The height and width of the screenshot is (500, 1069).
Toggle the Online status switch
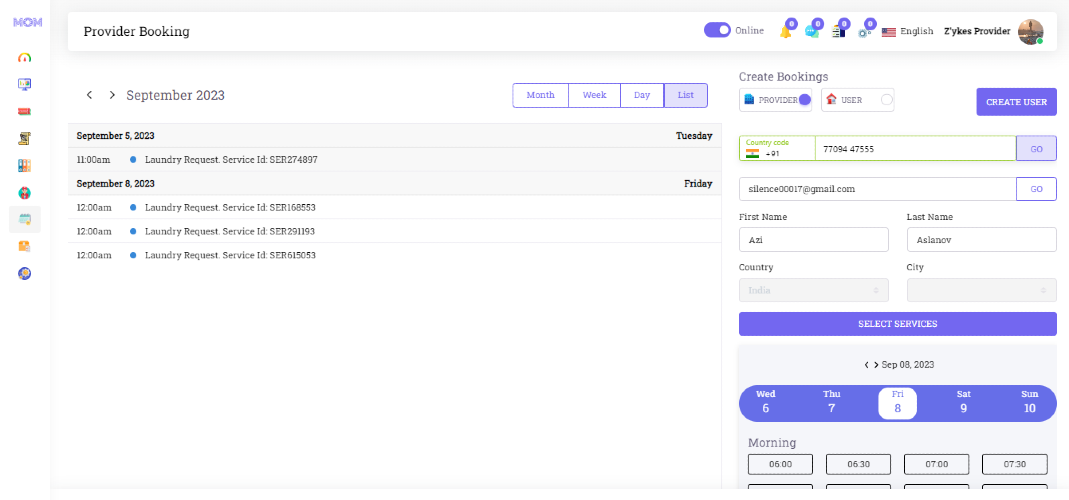[x=717, y=30]
